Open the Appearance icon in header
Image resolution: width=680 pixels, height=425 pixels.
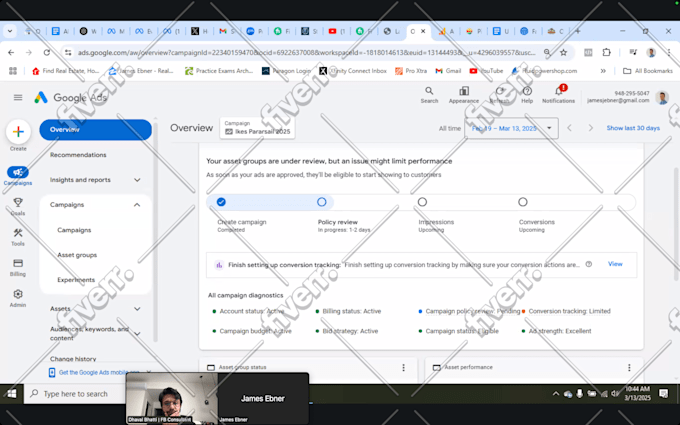click(464, 91)
